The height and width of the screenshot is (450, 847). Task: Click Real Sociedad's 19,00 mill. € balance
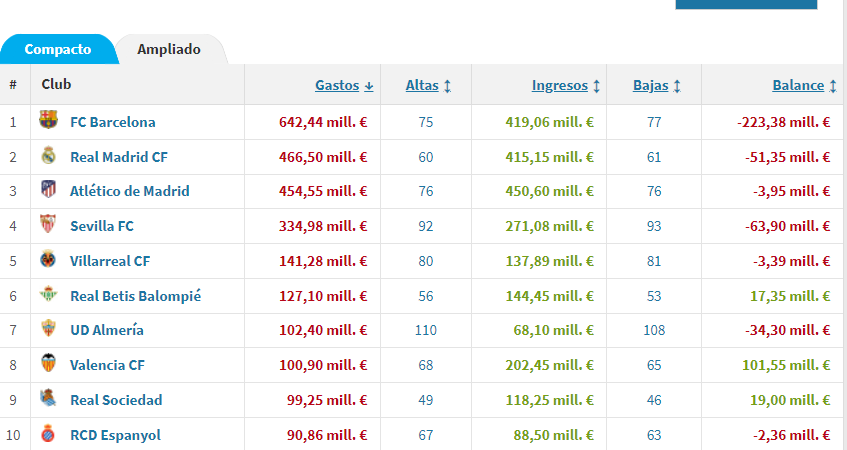tap(790, 400)
